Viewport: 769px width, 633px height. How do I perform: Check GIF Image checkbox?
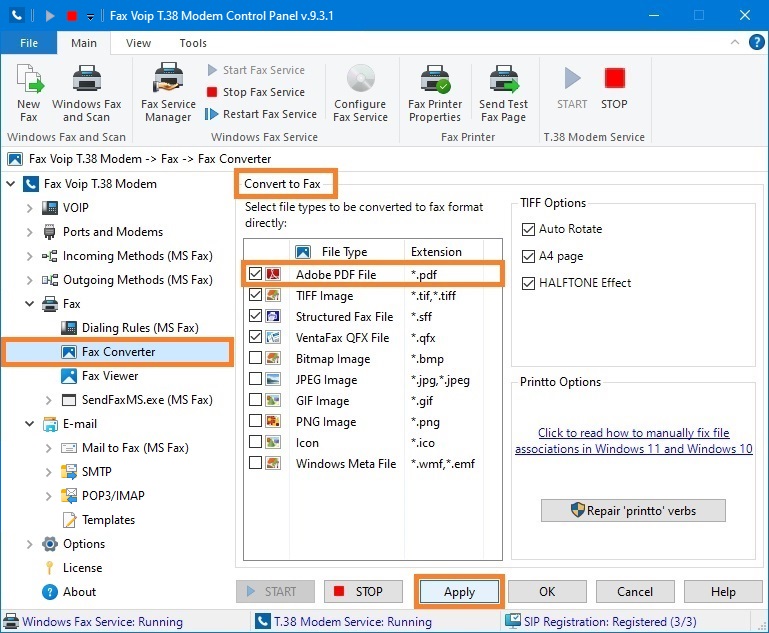click(256, 400)
